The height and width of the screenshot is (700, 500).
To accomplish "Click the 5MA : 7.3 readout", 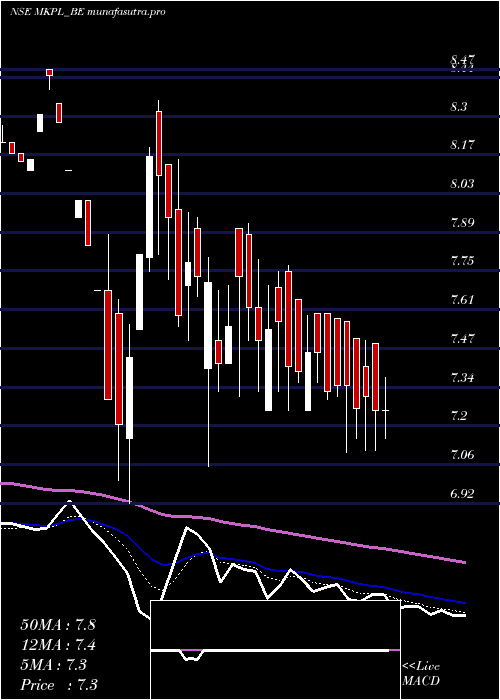I will pyautogui.click(x=54, y=665).
